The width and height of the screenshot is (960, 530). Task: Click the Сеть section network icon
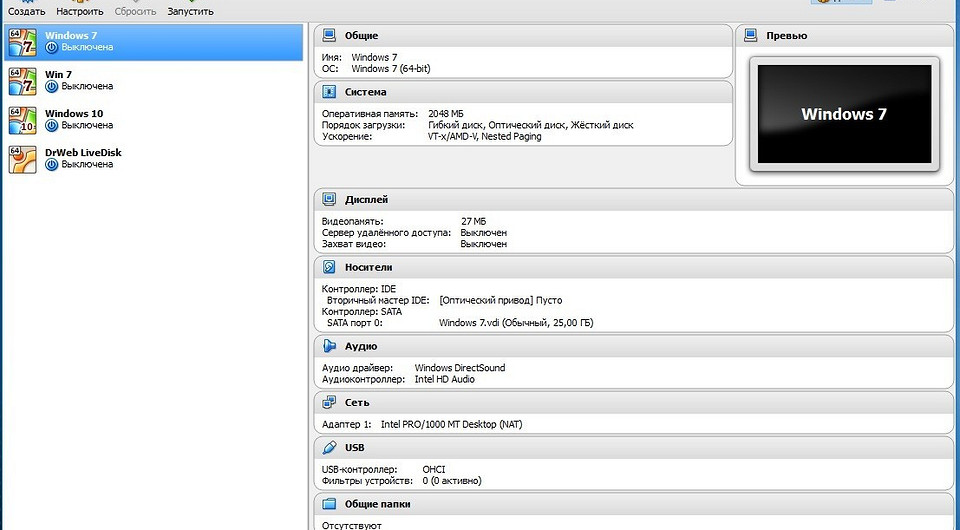(329, 402)
